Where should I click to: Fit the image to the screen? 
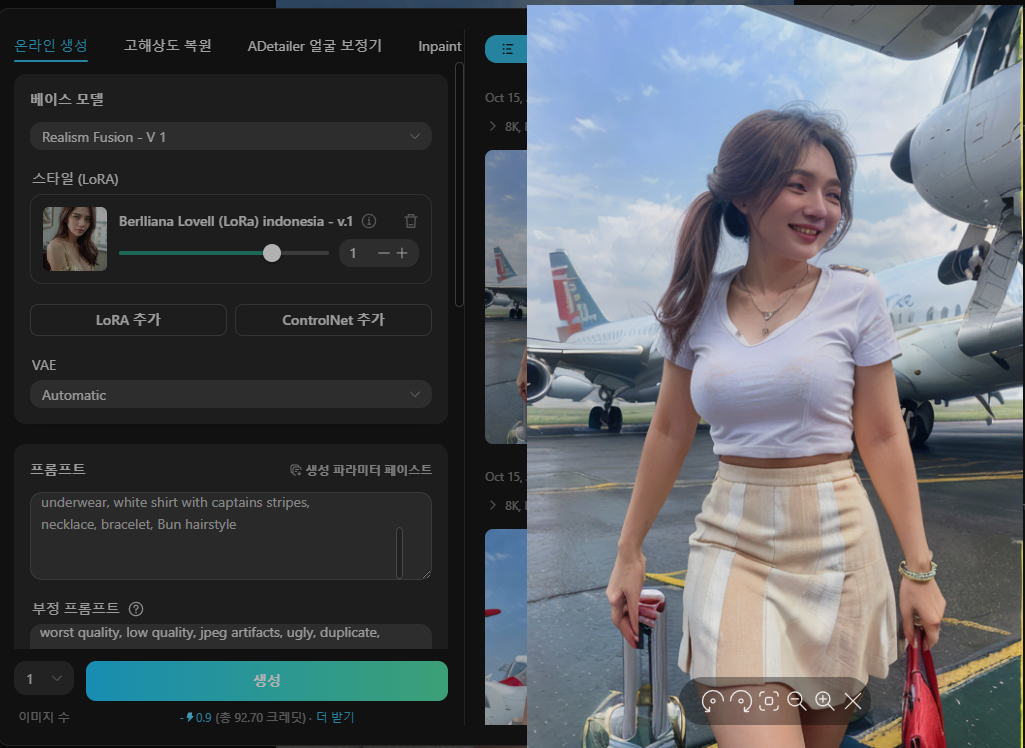(768, 702)
